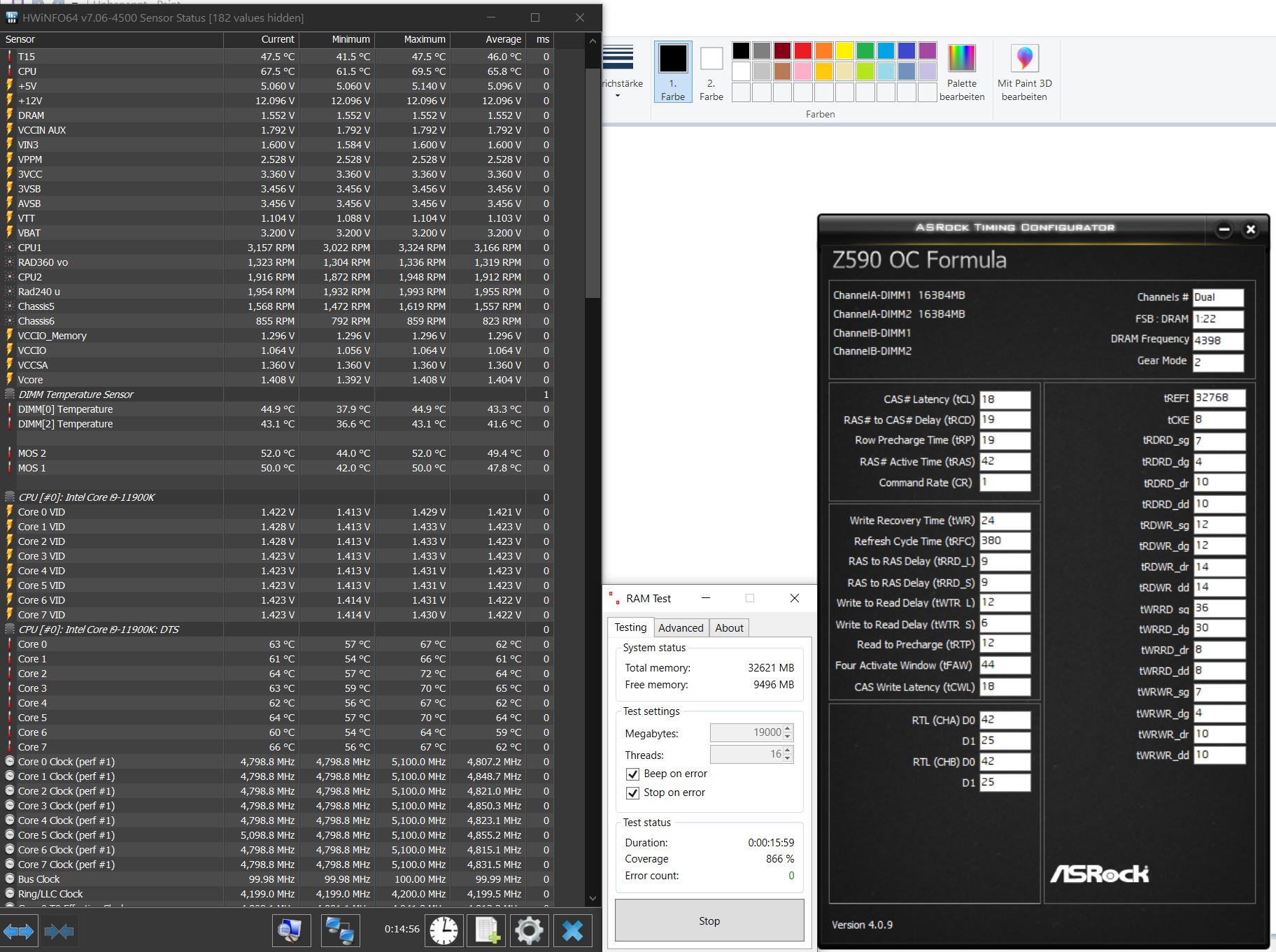The image size is (1276, 952).
Task: Select the DRAM voltage sensor row
Action: [x=277, y=115]
